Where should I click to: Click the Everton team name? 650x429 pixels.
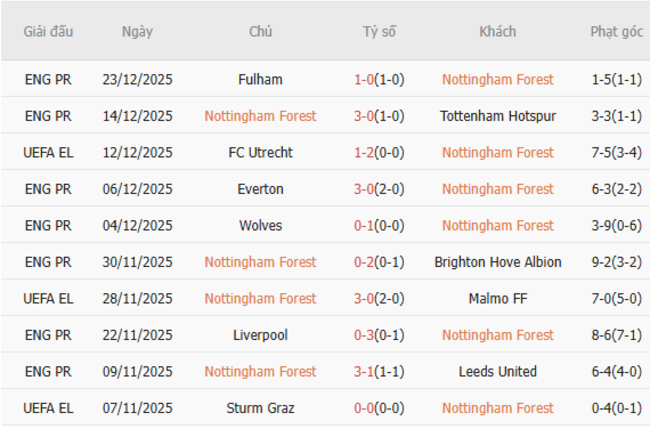click(261, 189)
